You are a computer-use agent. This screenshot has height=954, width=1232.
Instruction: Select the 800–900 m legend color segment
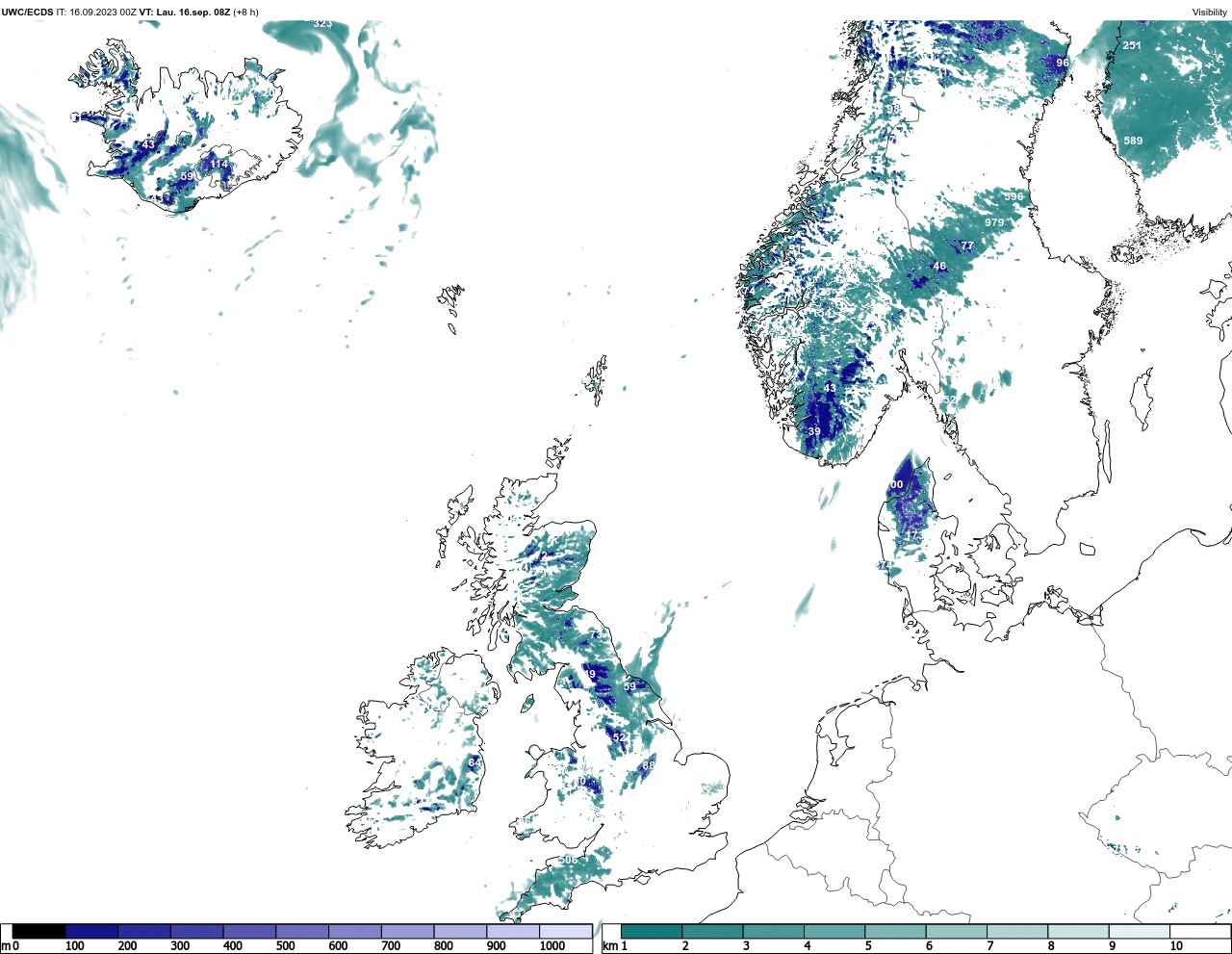coord(460,931)
